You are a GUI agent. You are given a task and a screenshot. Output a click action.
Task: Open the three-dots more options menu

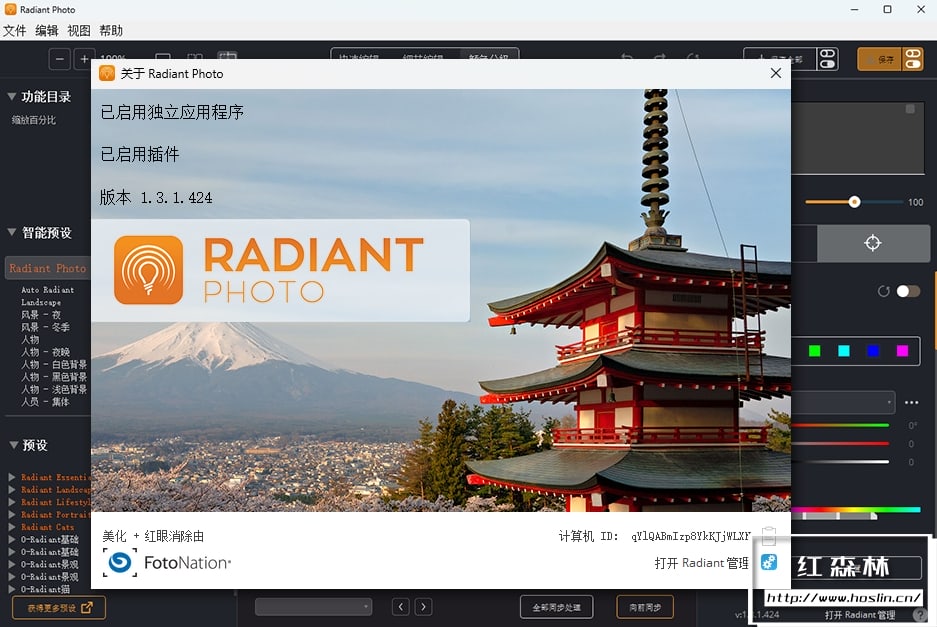pyautogui.click(x=911, y=402)
